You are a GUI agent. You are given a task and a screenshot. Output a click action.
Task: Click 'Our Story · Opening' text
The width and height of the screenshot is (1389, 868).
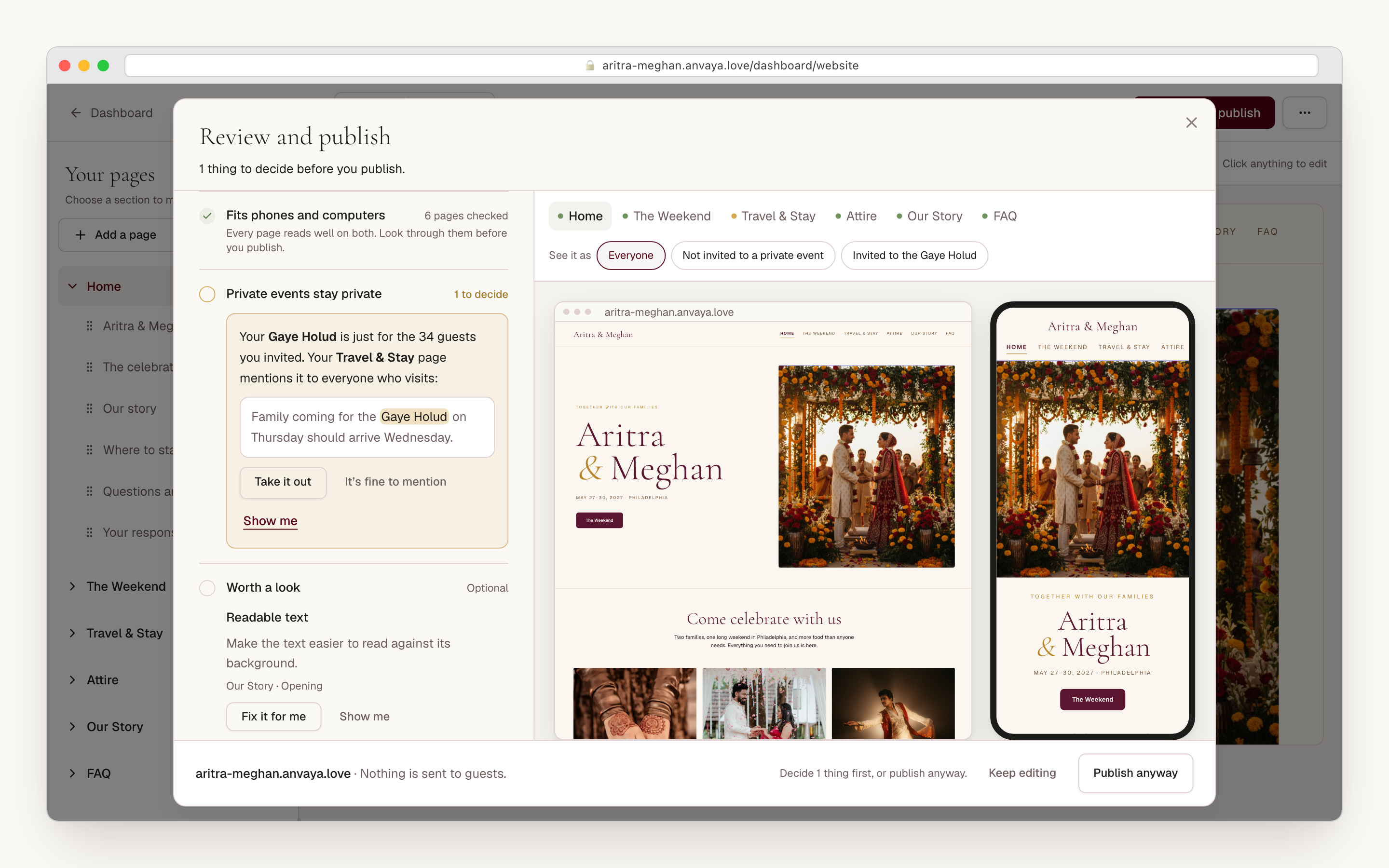[274, 686]
